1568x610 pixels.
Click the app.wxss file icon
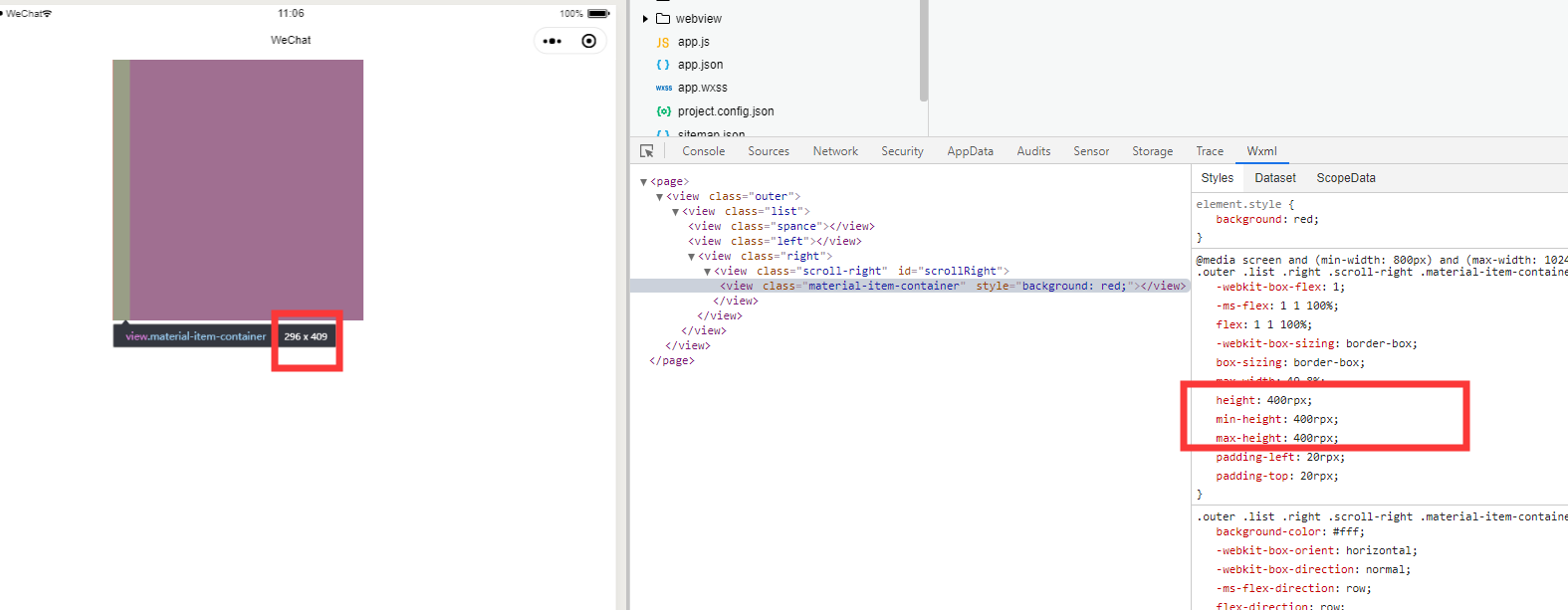[663, 88]
